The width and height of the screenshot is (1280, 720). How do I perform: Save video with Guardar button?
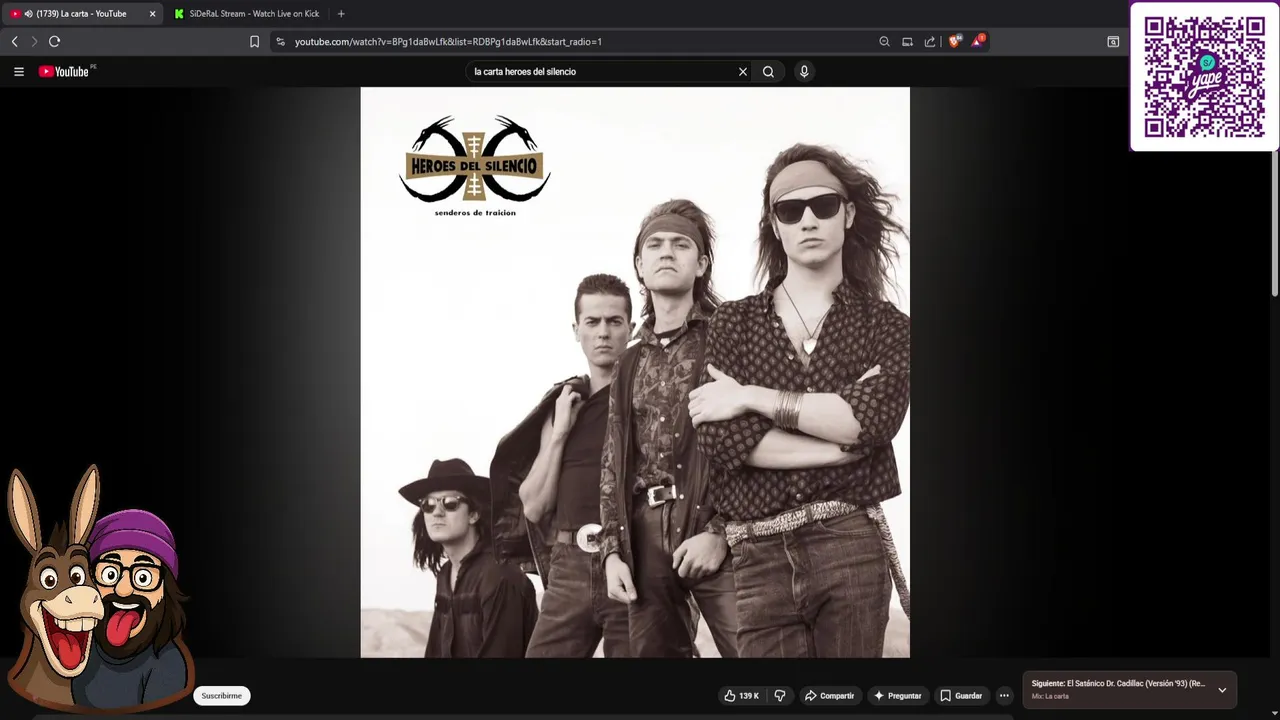click(x=961, y=696)
